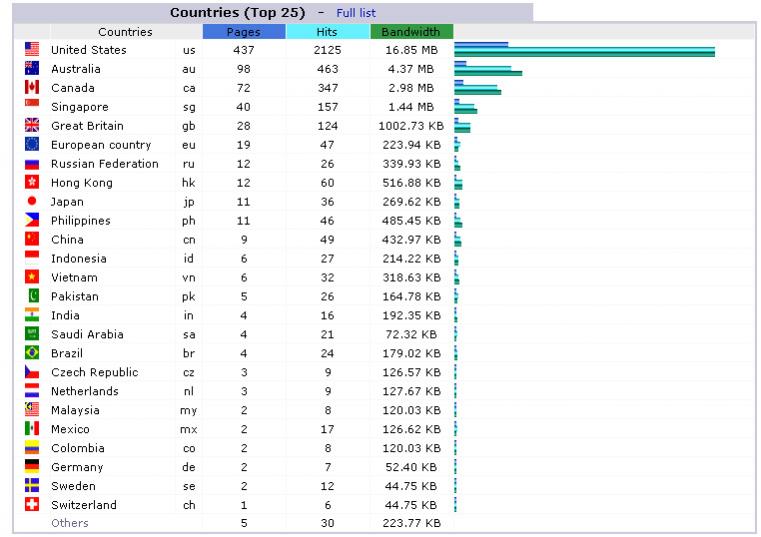The height and width of the screenshot is (537, 761).
Task: Click the Singapore country name
Action: 80,107
